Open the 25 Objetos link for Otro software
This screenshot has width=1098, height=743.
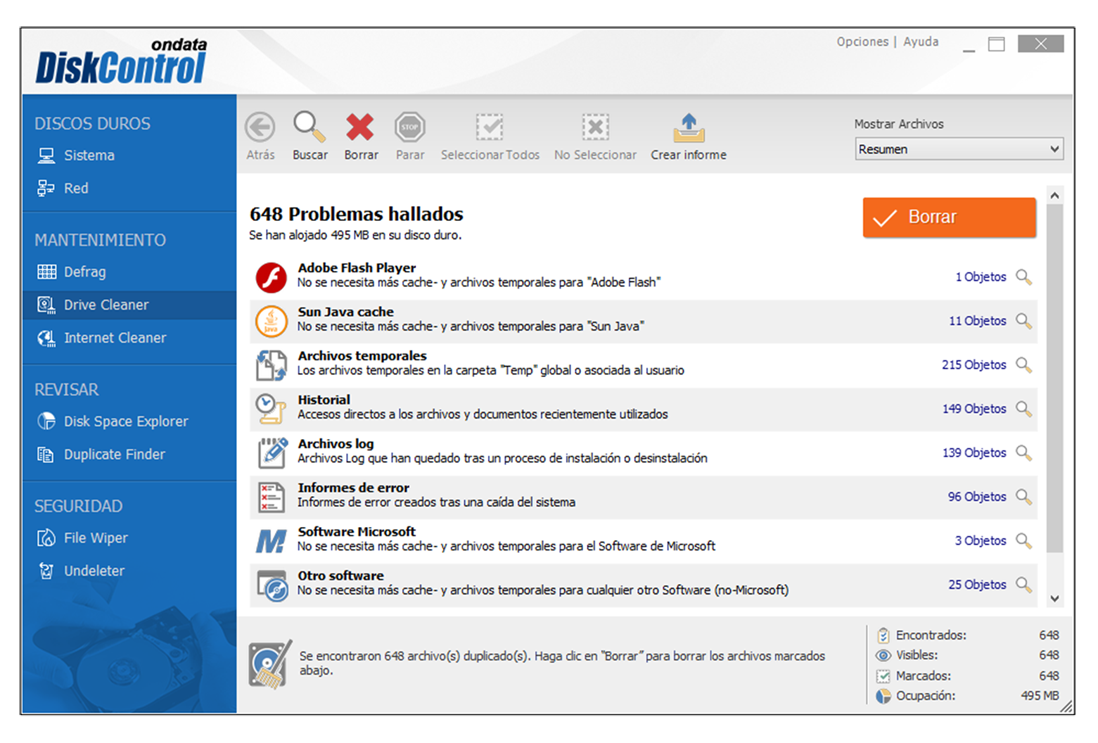[x=977, y=584]
